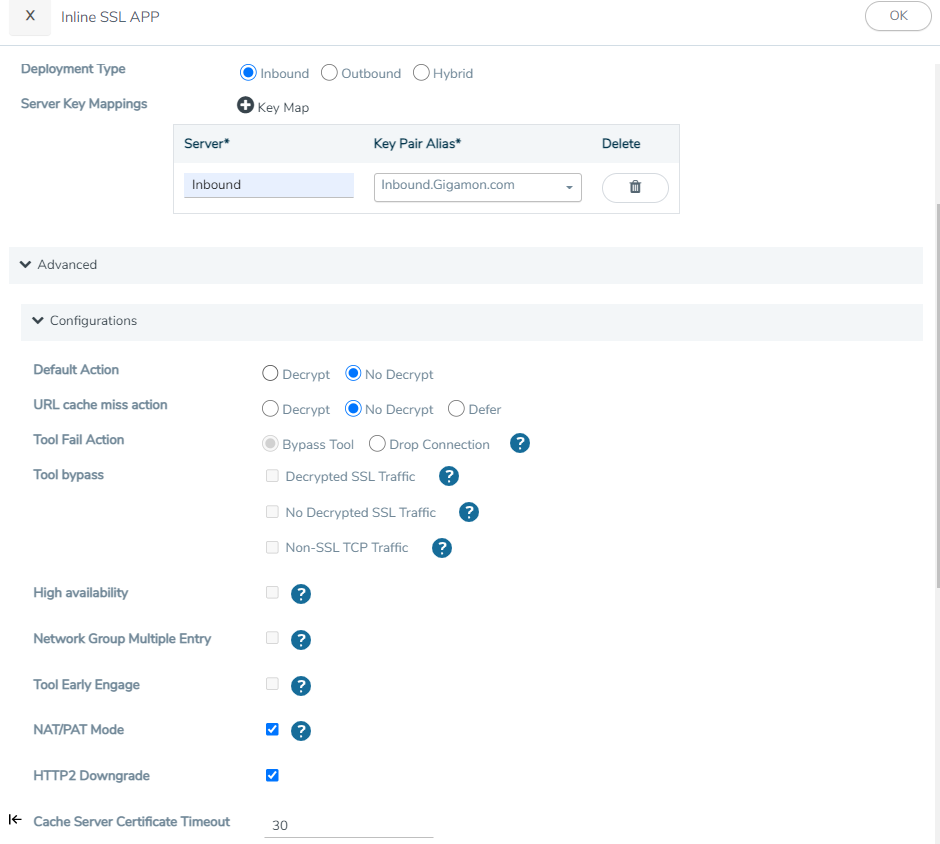
Task: Open the Key Pair Alias dropdown
Action: (x=570, y=188)
